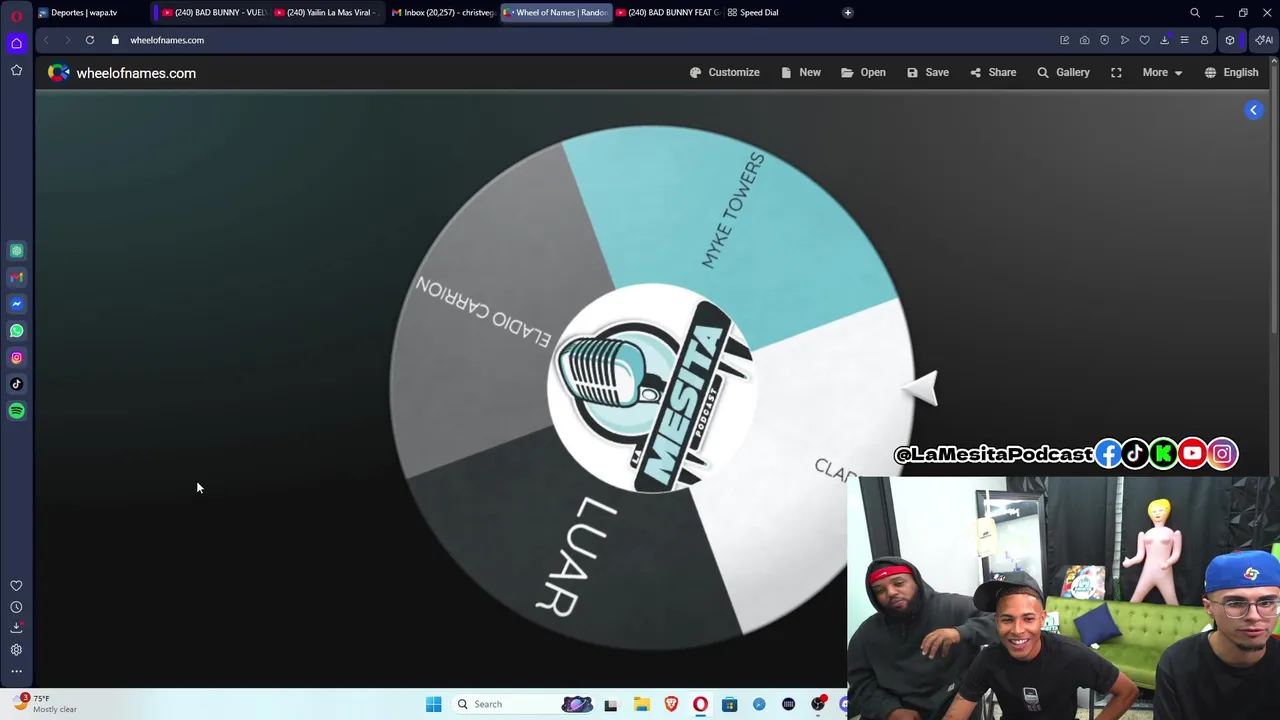Open the browser downloads toolbar icon
The height and width of the screenshot is (720, 1280).
point(1164,40)
